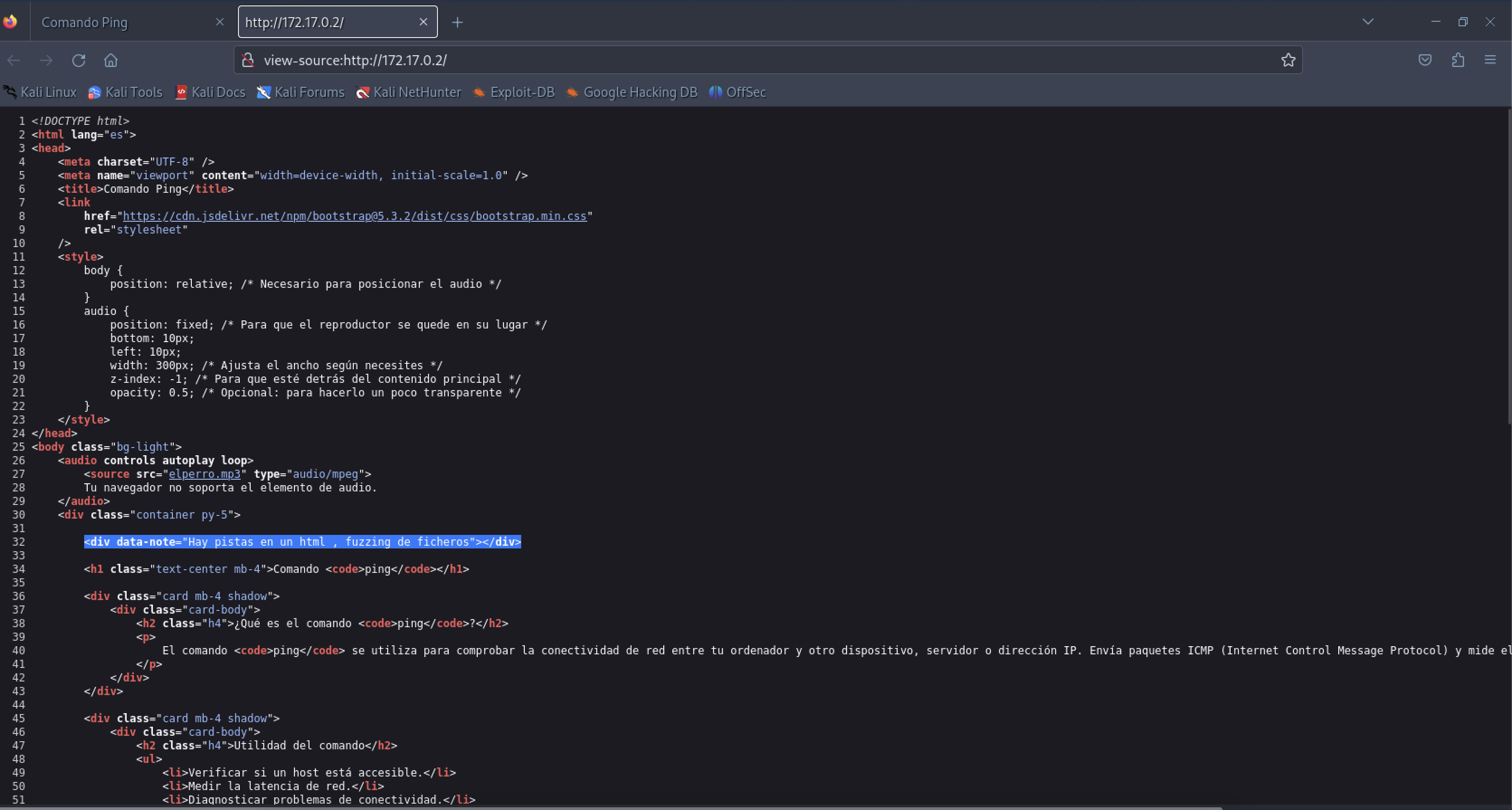Screen dimensions: 1512x810
Task: Select the http://172.17.0.2/ tab
Action: point(338,22)
